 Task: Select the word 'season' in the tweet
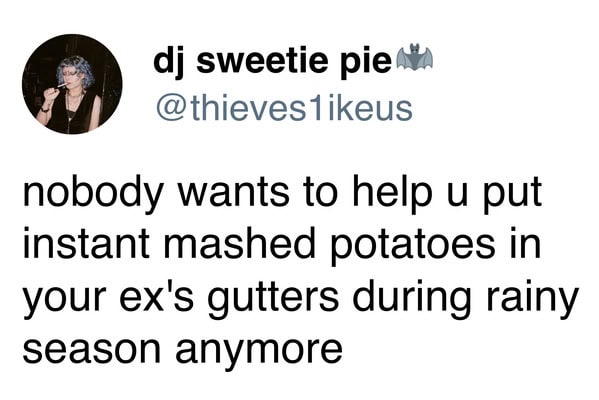[92, 348]
